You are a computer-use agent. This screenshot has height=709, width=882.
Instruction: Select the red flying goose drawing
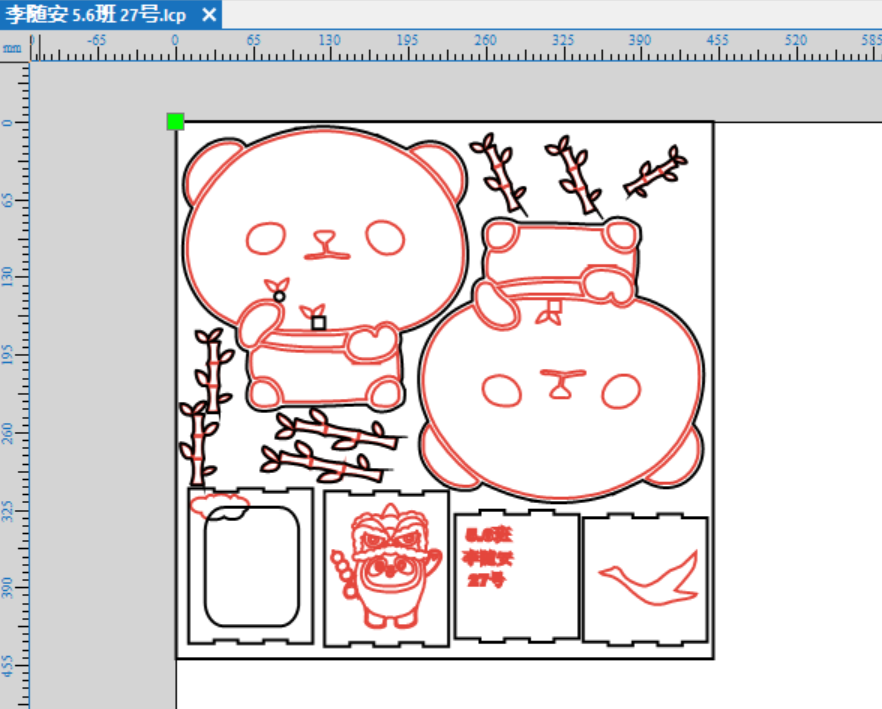click(649, 578)
